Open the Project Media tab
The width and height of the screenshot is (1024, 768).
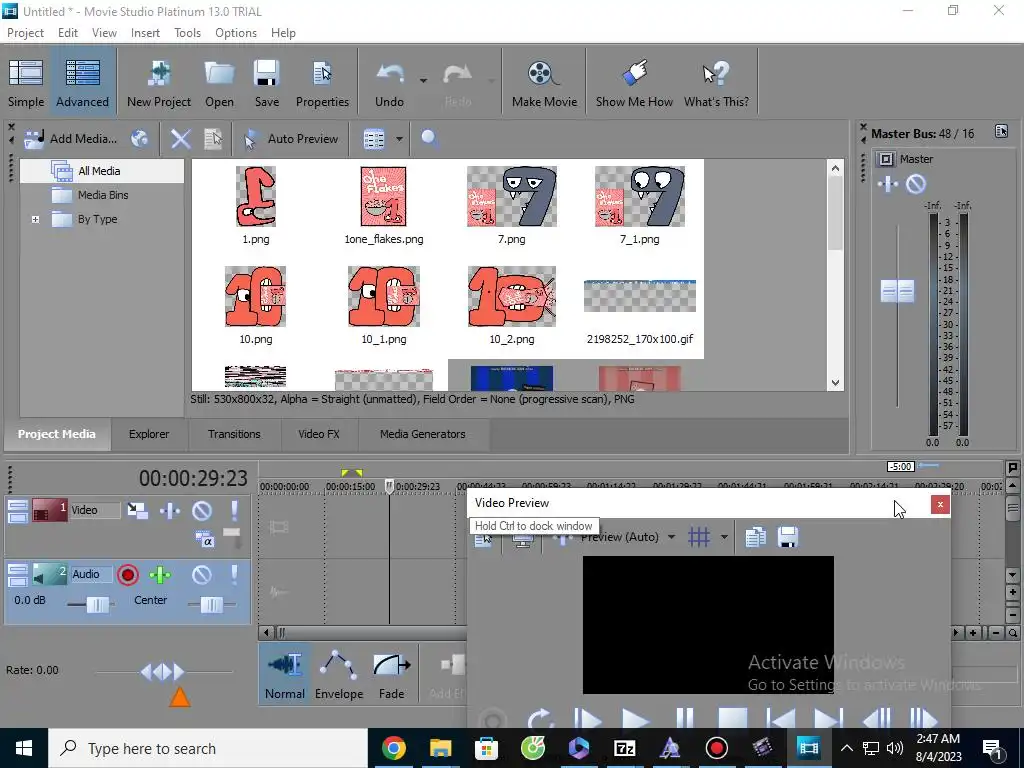(x=57, y=434)
